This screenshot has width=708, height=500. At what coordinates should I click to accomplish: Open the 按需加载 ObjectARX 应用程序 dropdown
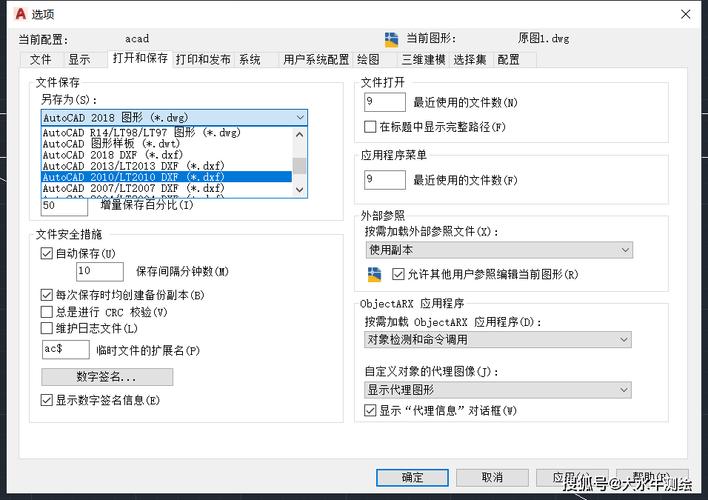pyautogui.click(x=498, y=340)
